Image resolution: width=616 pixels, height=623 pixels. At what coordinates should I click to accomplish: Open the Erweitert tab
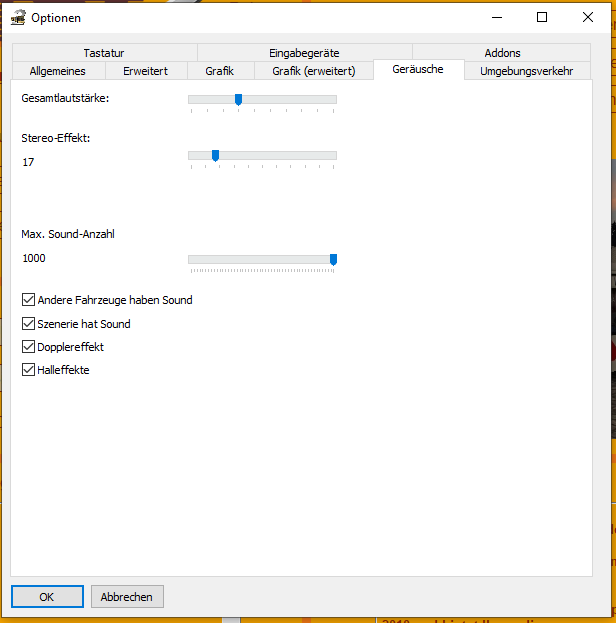click(145, 71)
